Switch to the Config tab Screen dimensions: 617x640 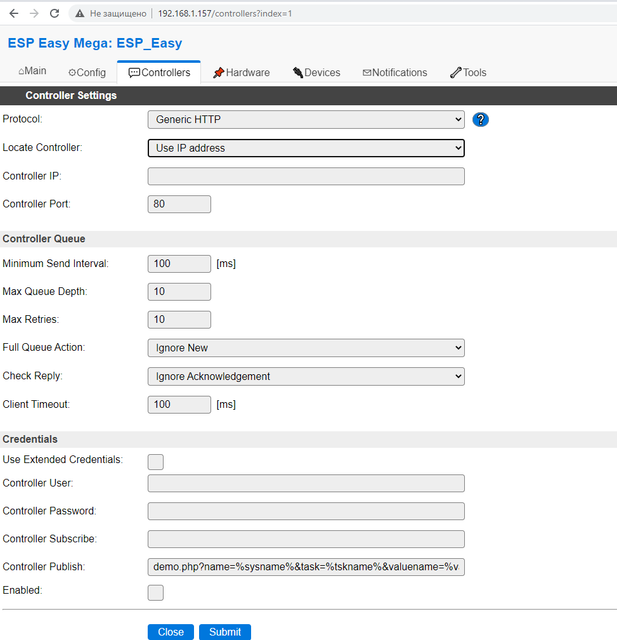87,73
